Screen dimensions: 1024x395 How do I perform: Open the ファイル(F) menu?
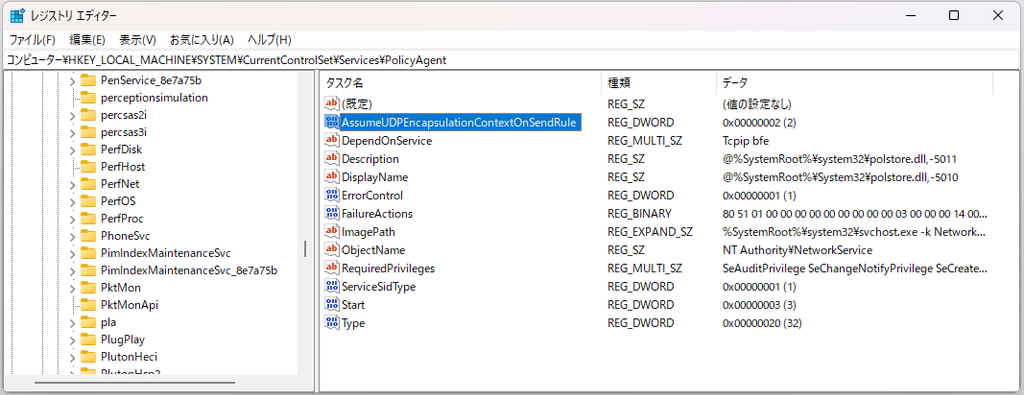point(32,40)
